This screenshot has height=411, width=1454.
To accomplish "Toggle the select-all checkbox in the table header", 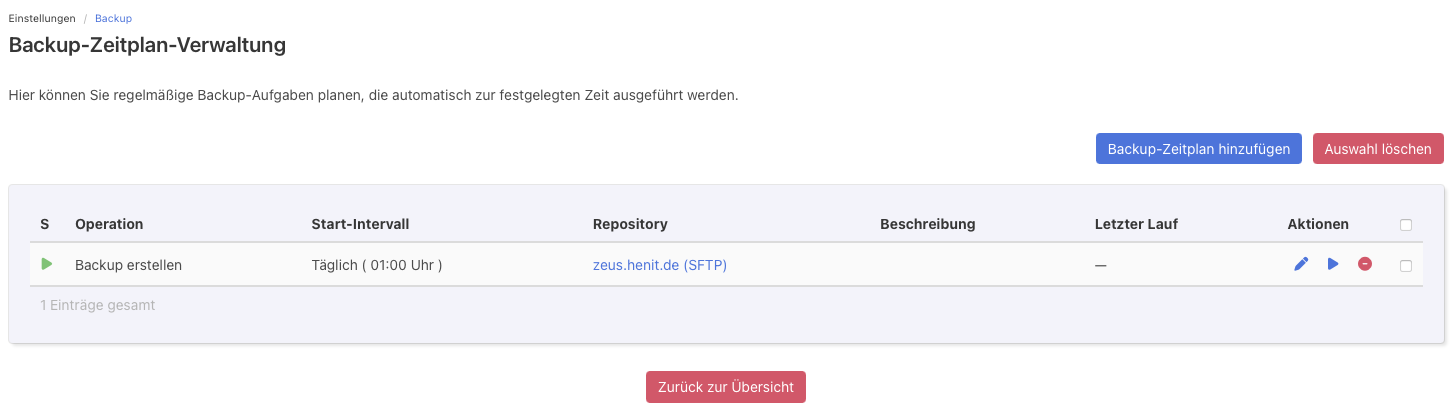I will (1406, 225).
